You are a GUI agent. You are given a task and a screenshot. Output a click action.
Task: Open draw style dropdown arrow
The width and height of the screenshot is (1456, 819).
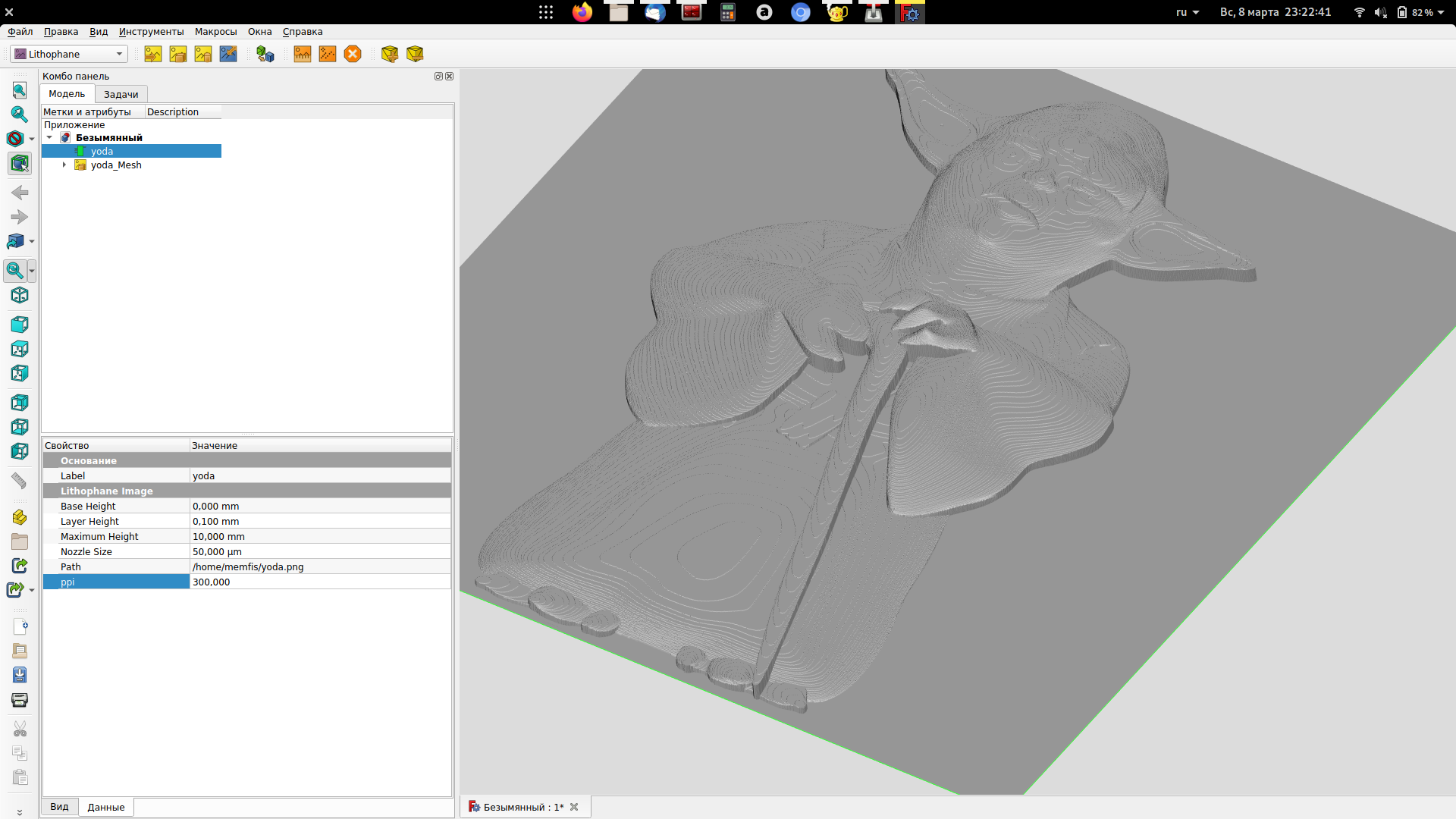point(32,139)
